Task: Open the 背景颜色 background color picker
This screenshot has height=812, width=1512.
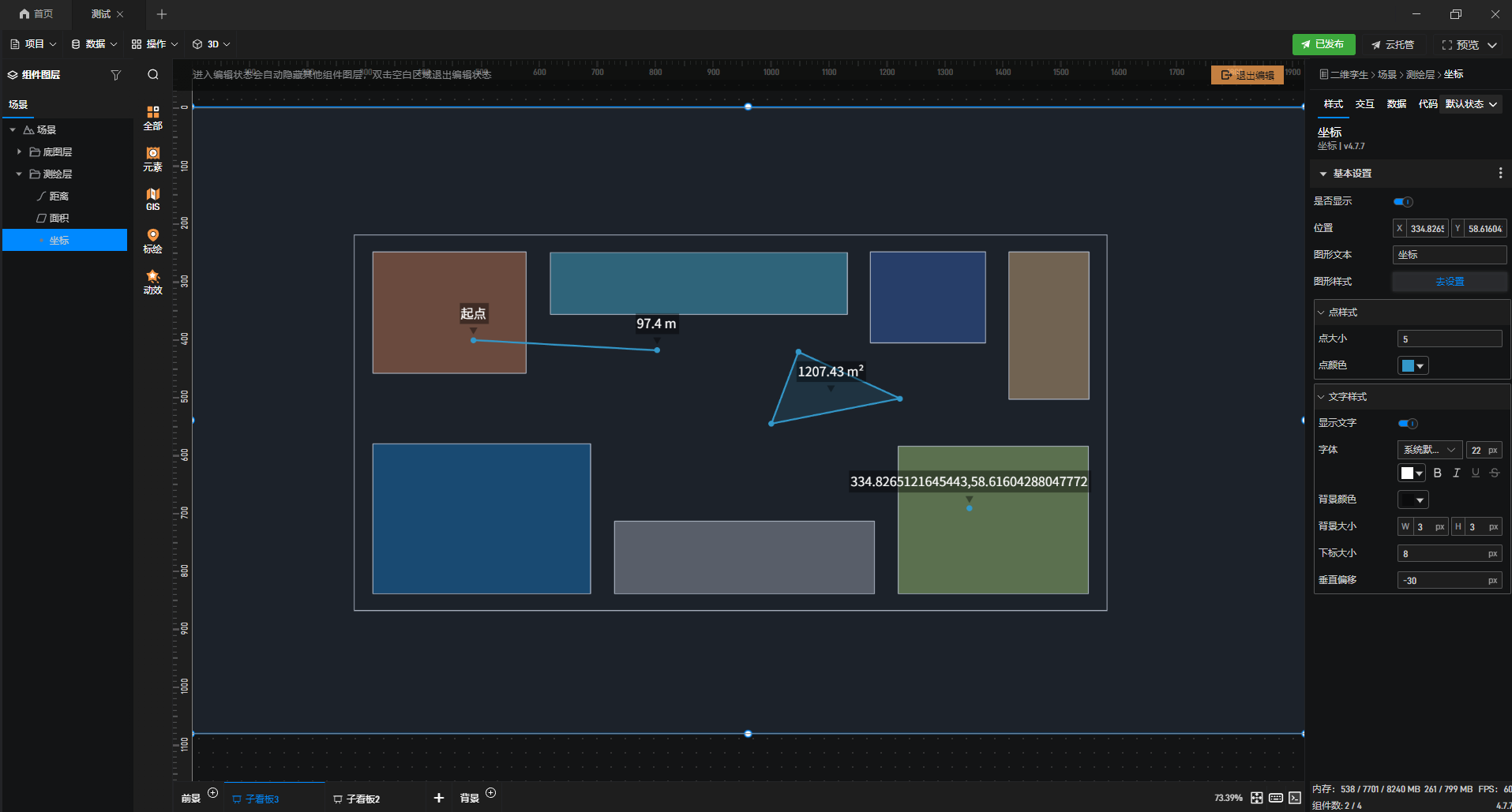Action: point(1413,500)
